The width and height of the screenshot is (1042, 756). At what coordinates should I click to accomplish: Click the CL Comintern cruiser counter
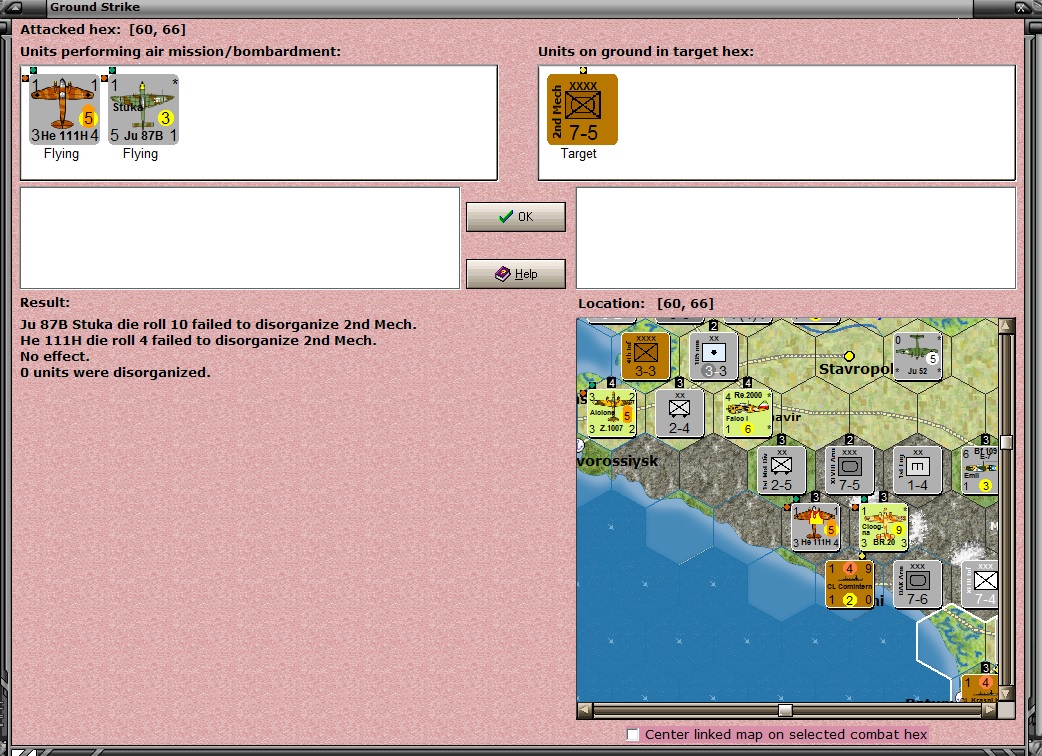coord(849,585)
